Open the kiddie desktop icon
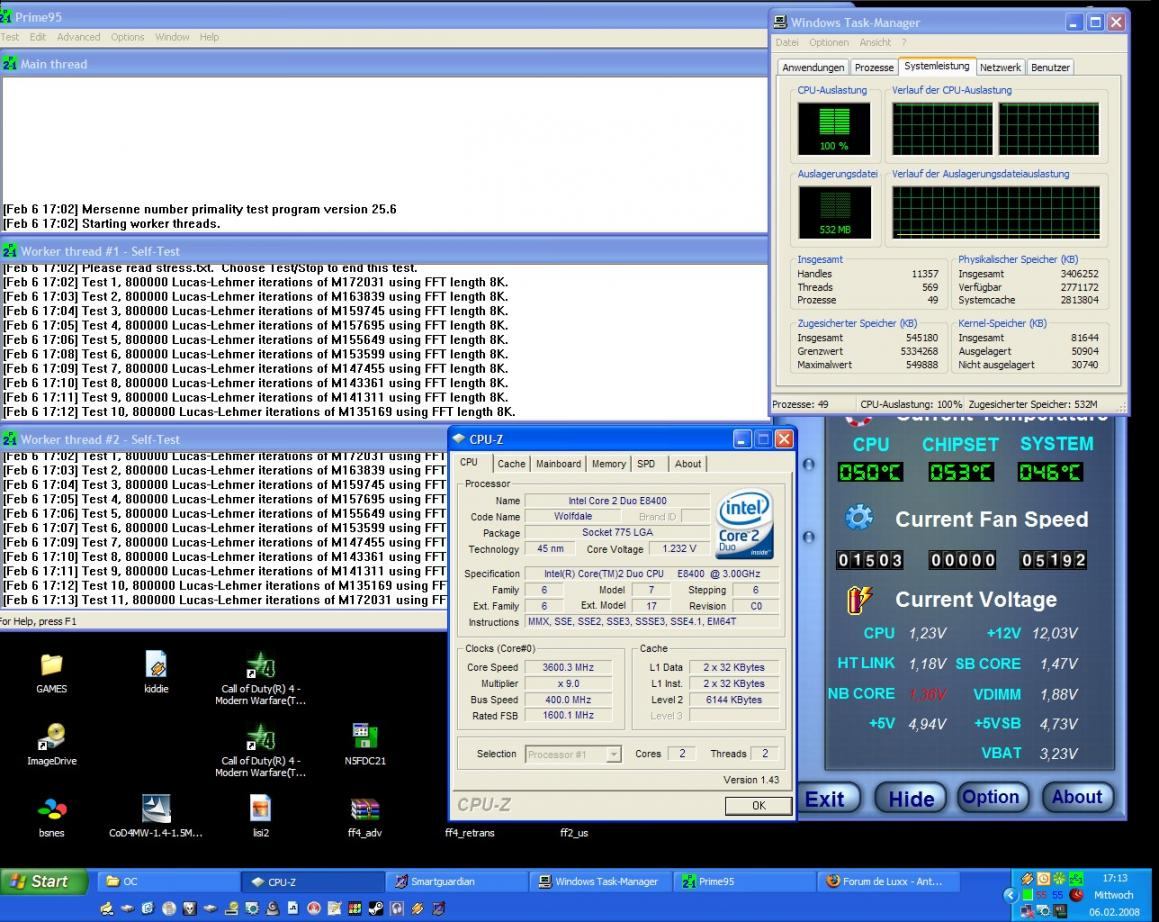The width and height of the screenshot is (1159, 922). (156, 666)
